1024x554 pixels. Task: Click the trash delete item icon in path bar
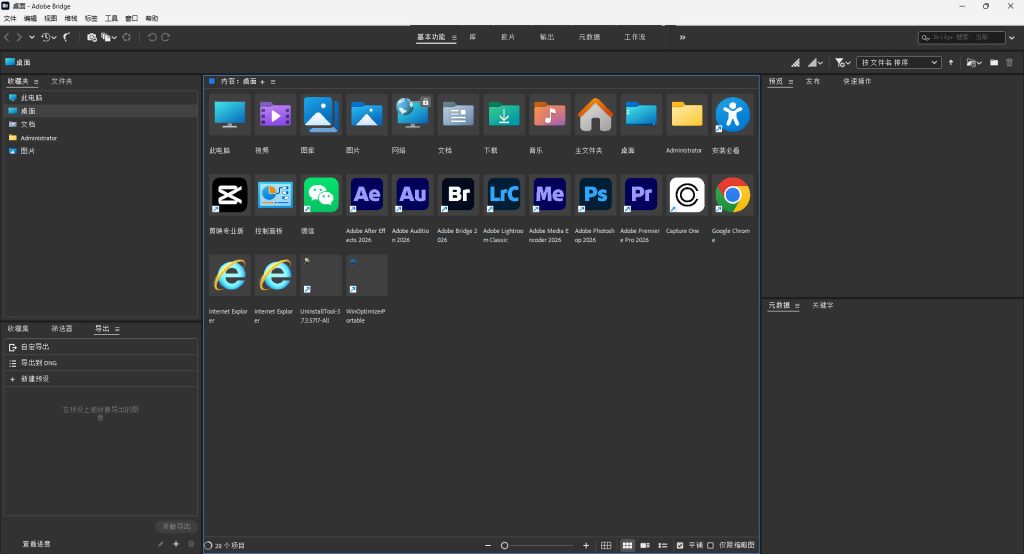coord(1010,63)
